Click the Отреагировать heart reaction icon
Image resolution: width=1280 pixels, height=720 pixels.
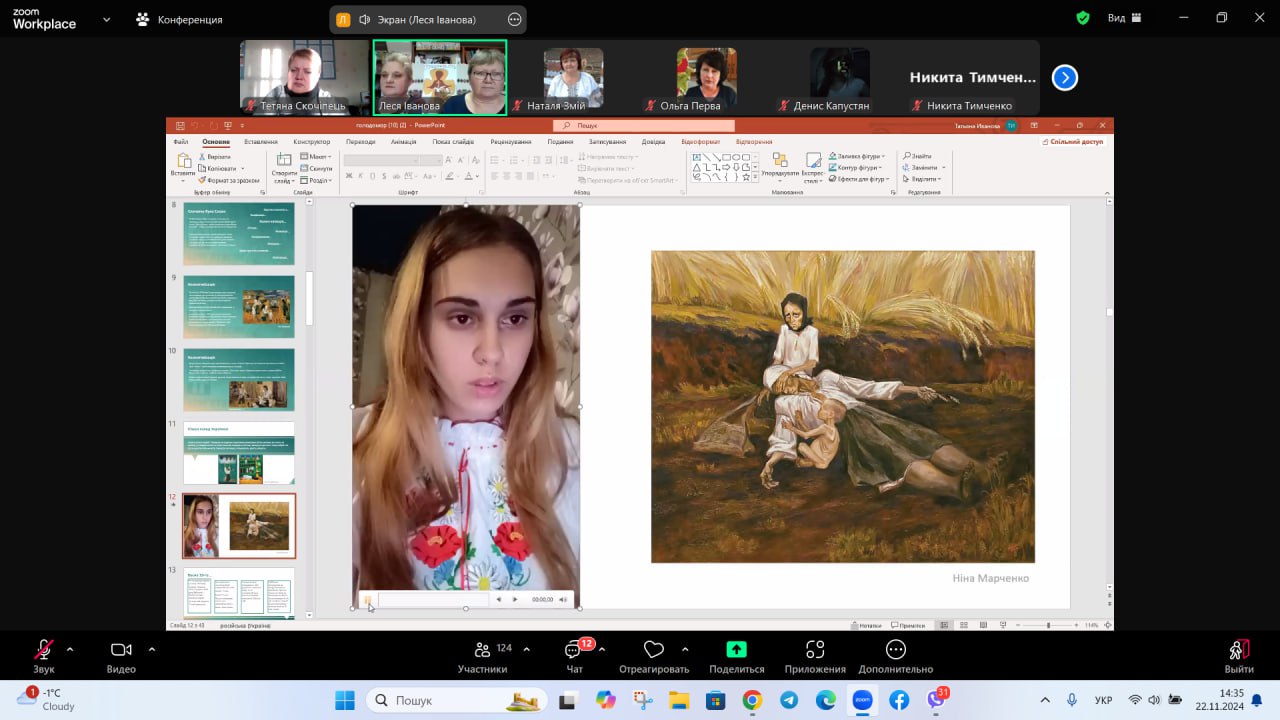tap(654, 650)
